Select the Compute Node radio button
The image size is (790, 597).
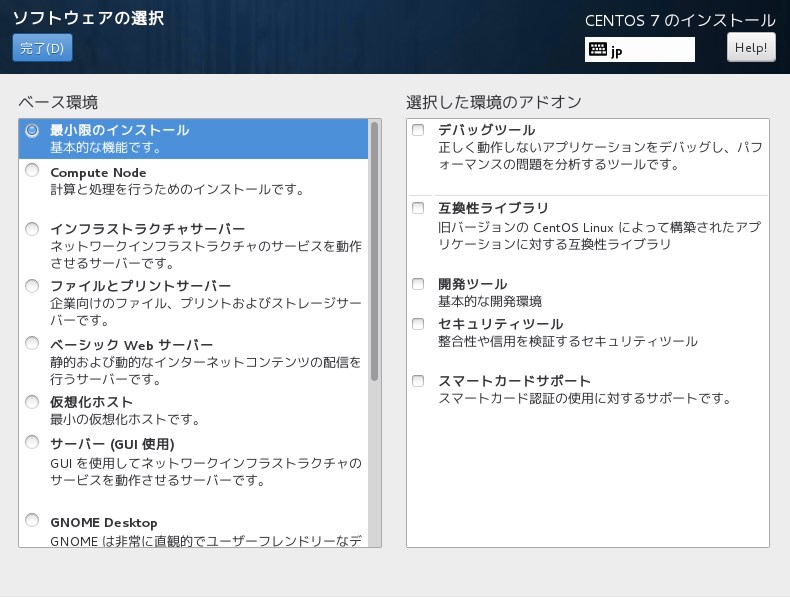point(32,170)
